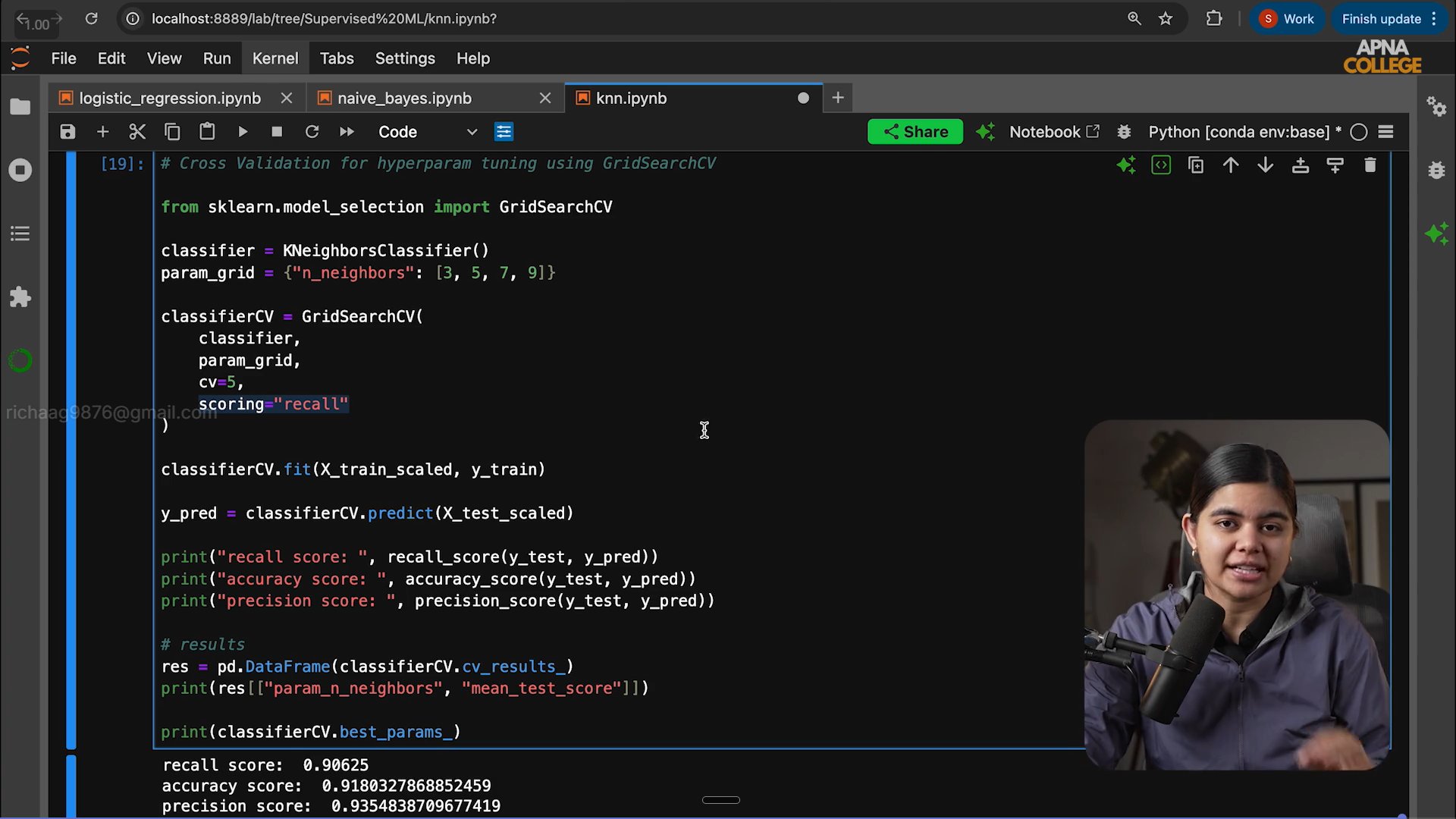Image resolution: width=1456 pixels, height=819 pixels.
Task: Duplicate this cell using the copy icon
Action: [x=1196, y=165]
